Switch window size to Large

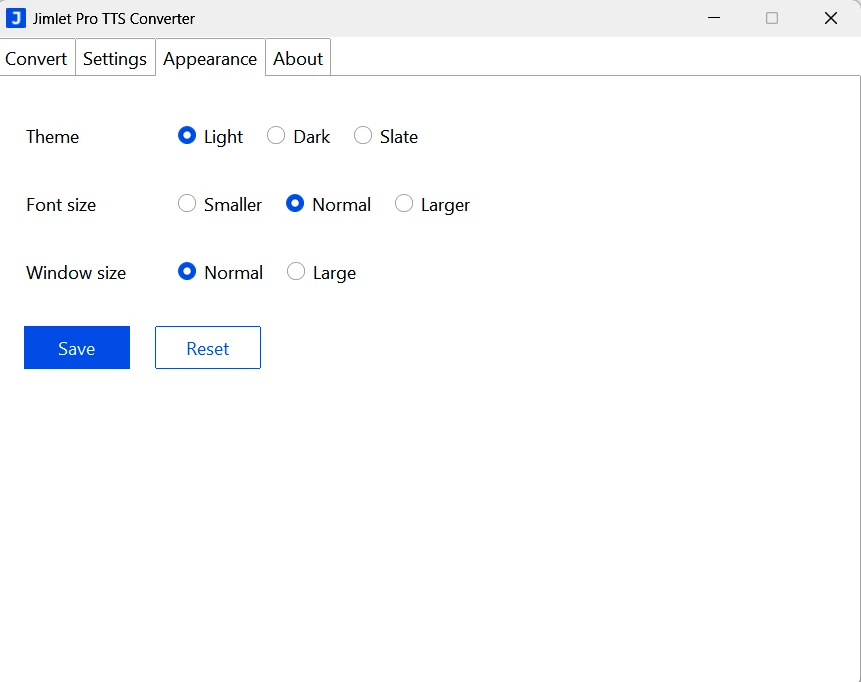(296, 272)
